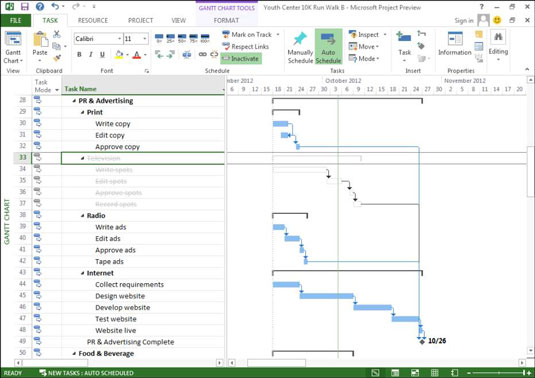Open the Calibri font name dropdown
Screen dimensions: 535x378
tap(98, 39)
